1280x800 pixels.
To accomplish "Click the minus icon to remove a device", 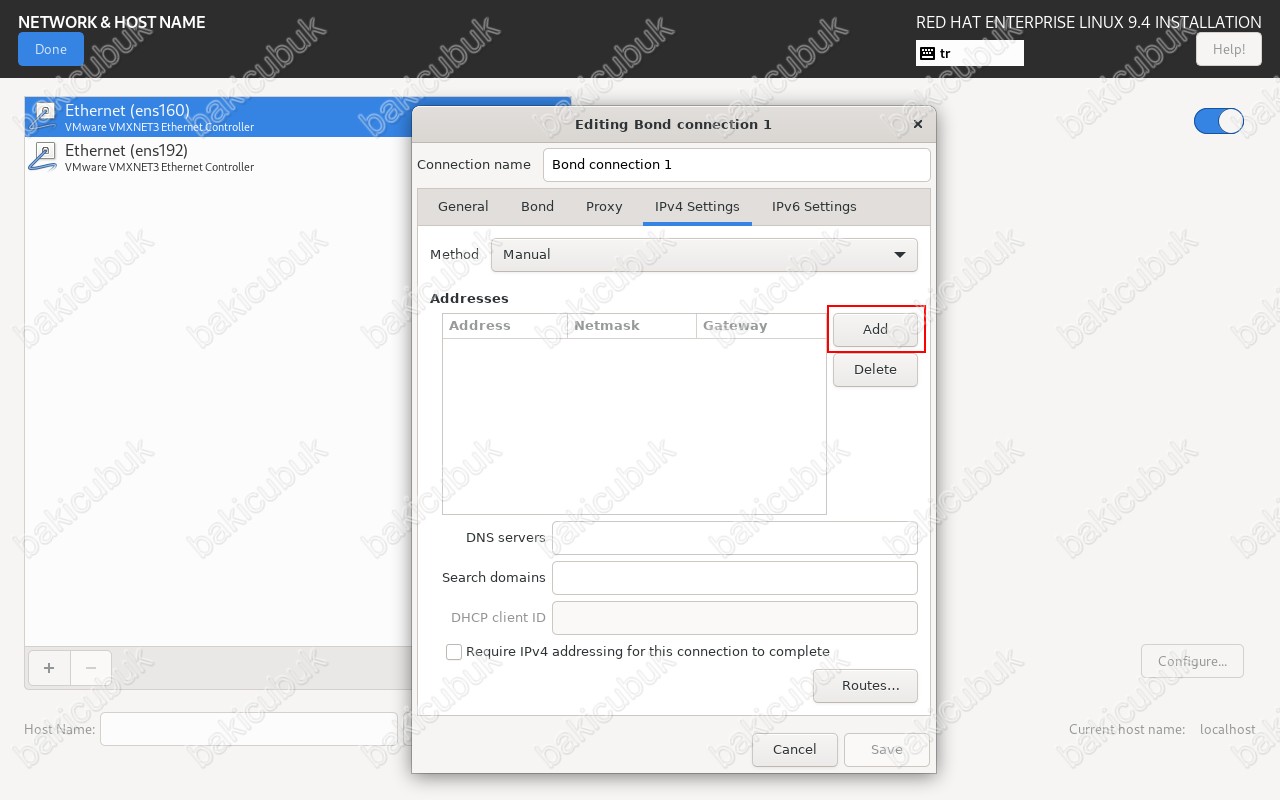I will click(91, 668).
